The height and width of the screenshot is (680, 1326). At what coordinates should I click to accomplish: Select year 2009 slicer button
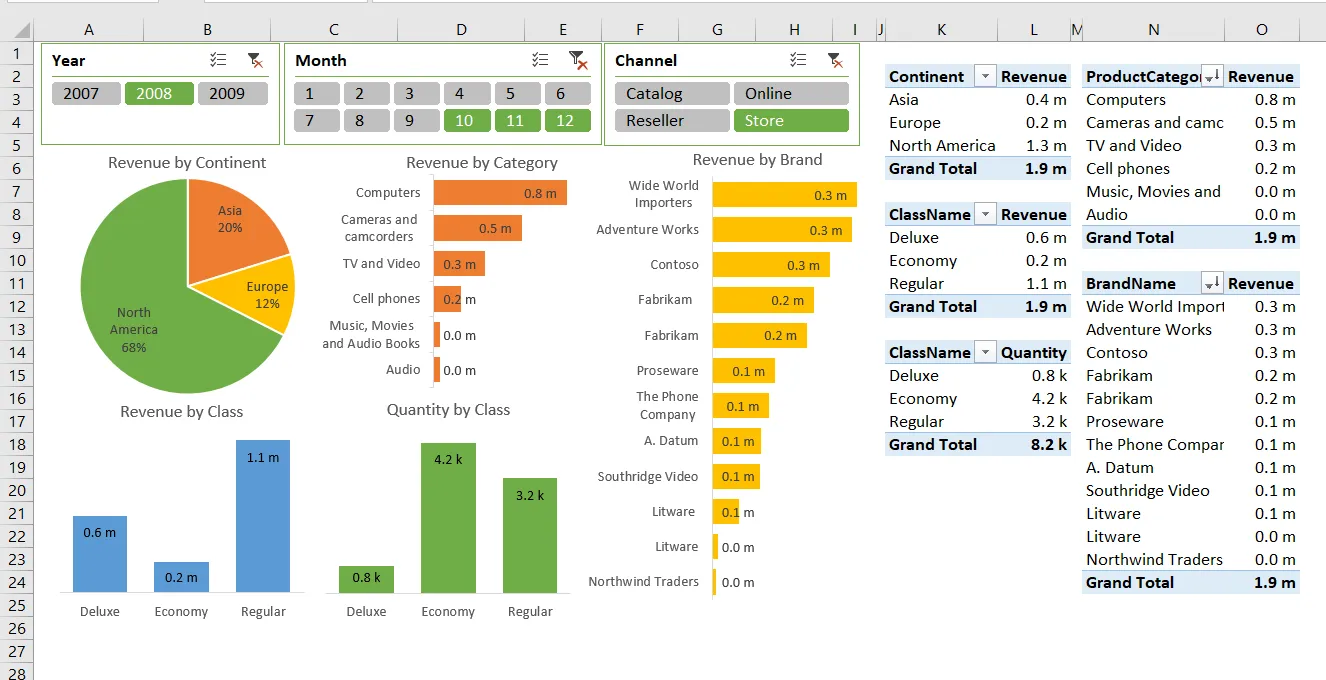[232, 94]
